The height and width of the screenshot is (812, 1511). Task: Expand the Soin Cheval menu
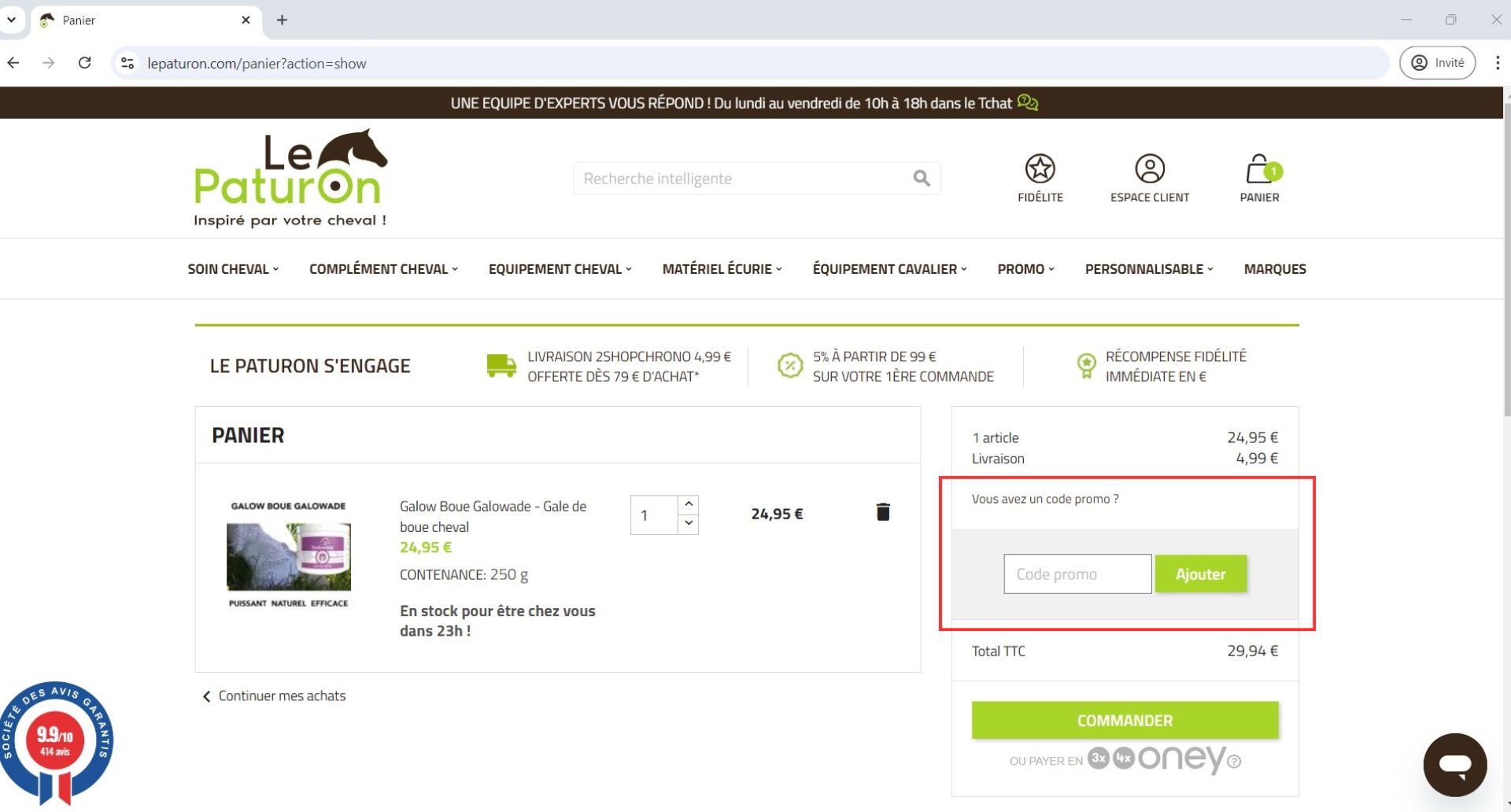click(233, 269)
